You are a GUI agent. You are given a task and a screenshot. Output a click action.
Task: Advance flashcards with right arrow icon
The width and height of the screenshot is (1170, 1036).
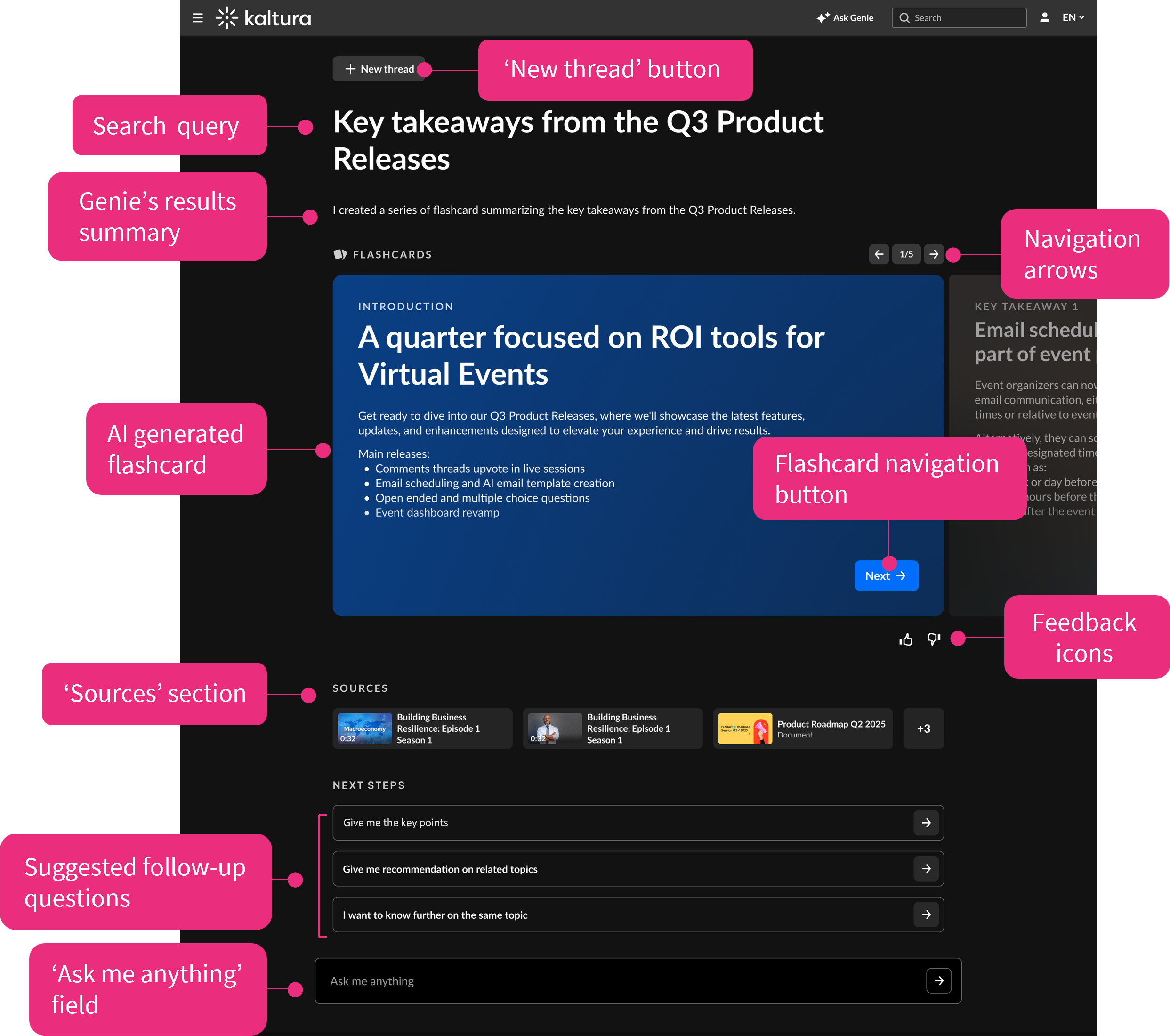[934, 254]
